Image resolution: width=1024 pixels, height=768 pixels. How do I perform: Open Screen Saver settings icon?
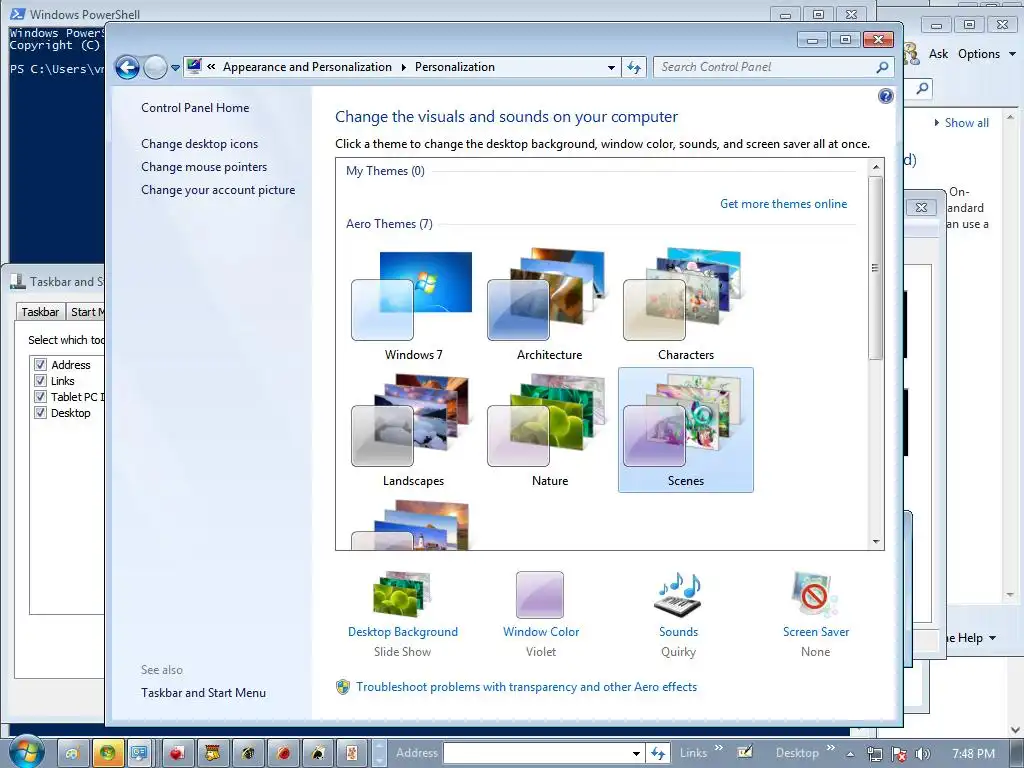[815, 594]
